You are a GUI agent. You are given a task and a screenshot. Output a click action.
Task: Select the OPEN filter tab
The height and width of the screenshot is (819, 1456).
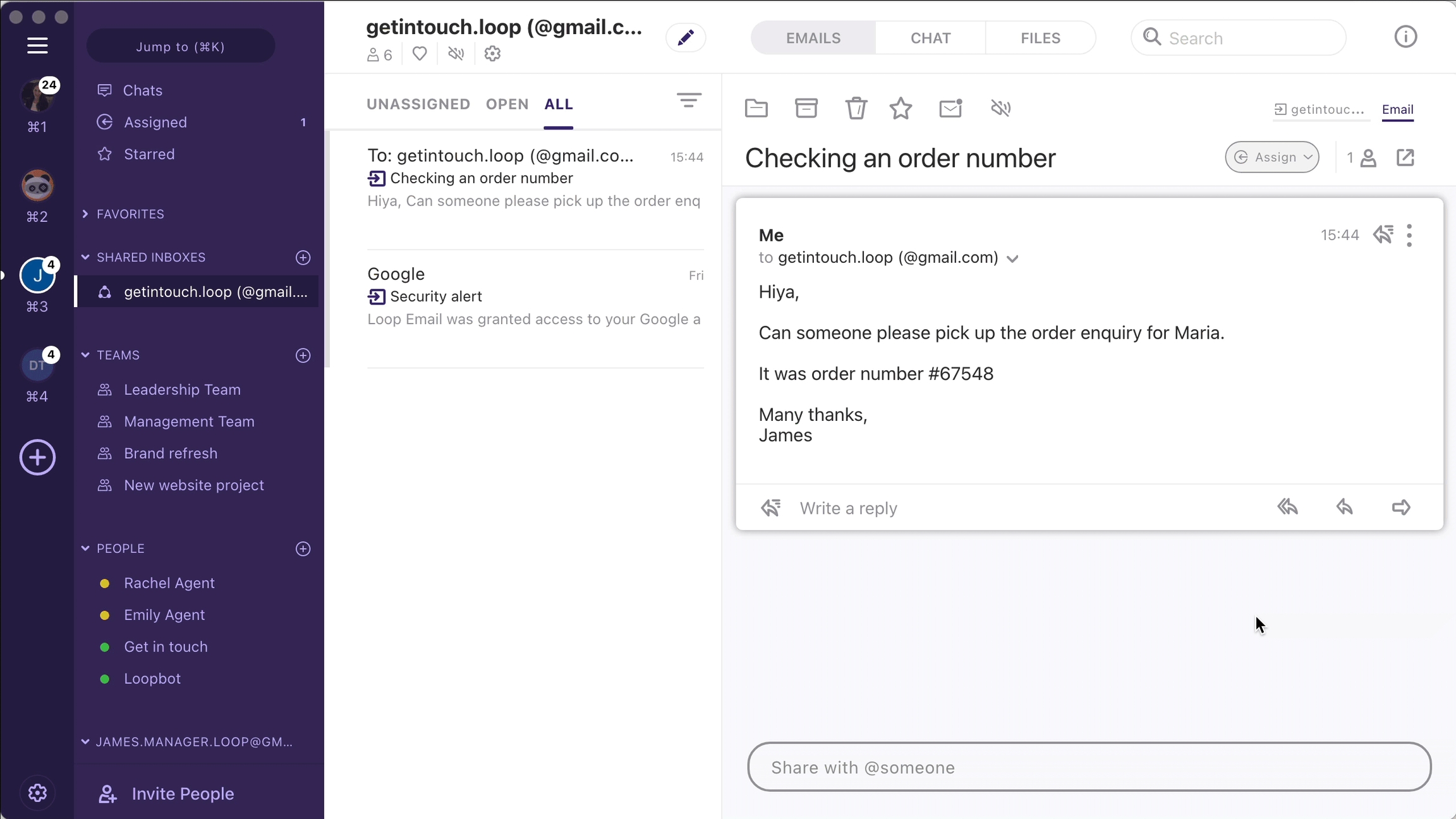[507, 104]
